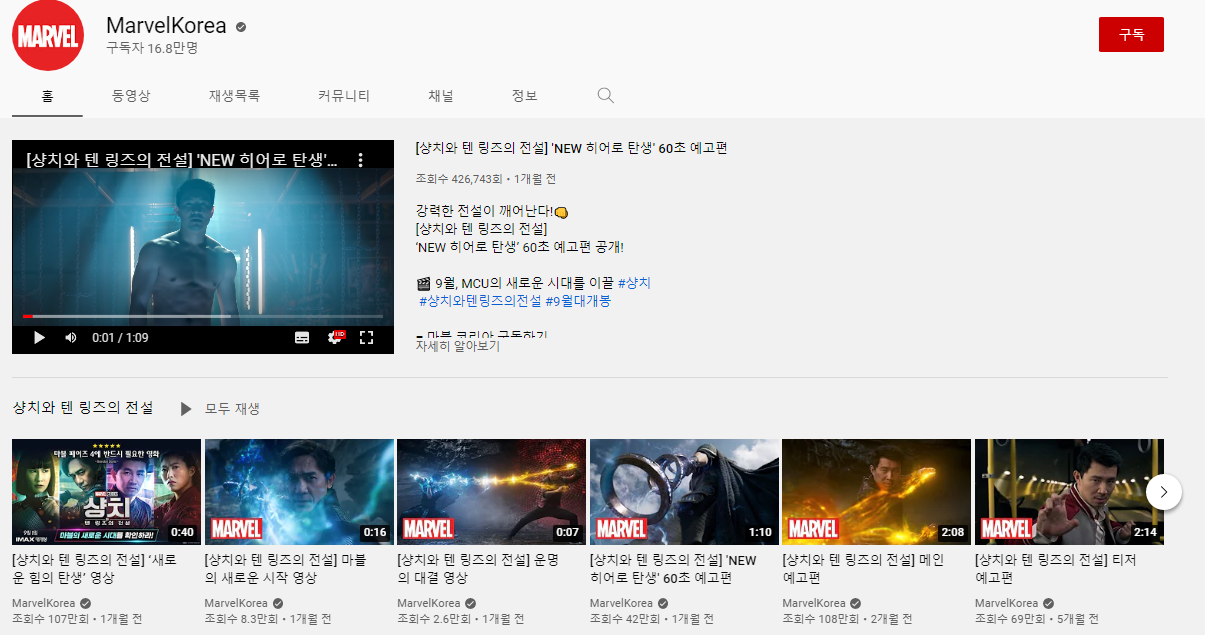The width and height of the screenshot is (1205, 635).
Task: Open the channel search magnifier icon
Action: (x=605, y=96)
